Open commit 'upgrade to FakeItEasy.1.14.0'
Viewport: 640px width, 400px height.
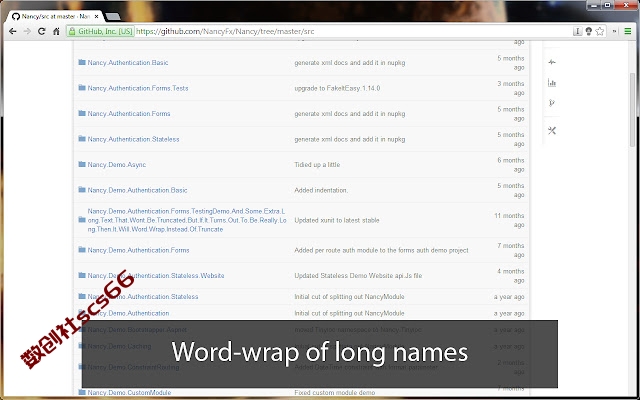click(x=337, y=88)
